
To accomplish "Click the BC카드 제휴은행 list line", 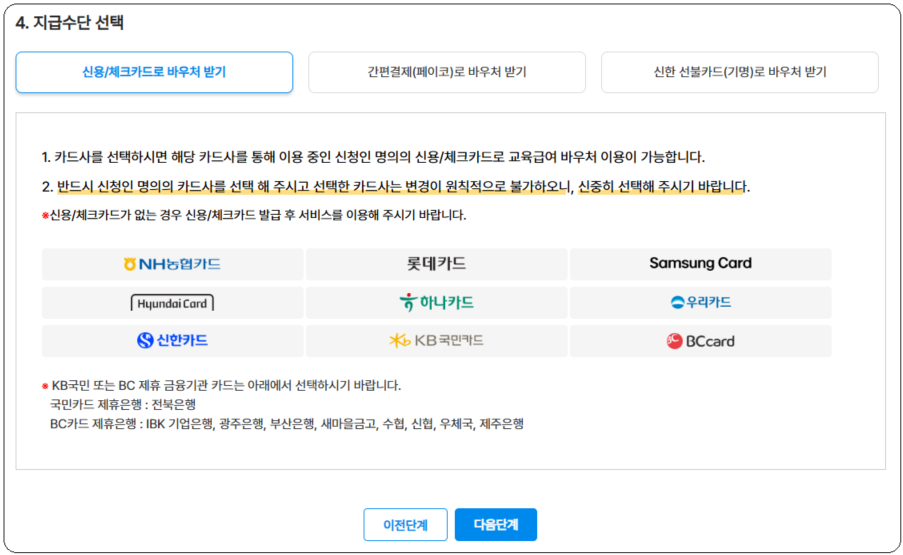I will point(287,424).
